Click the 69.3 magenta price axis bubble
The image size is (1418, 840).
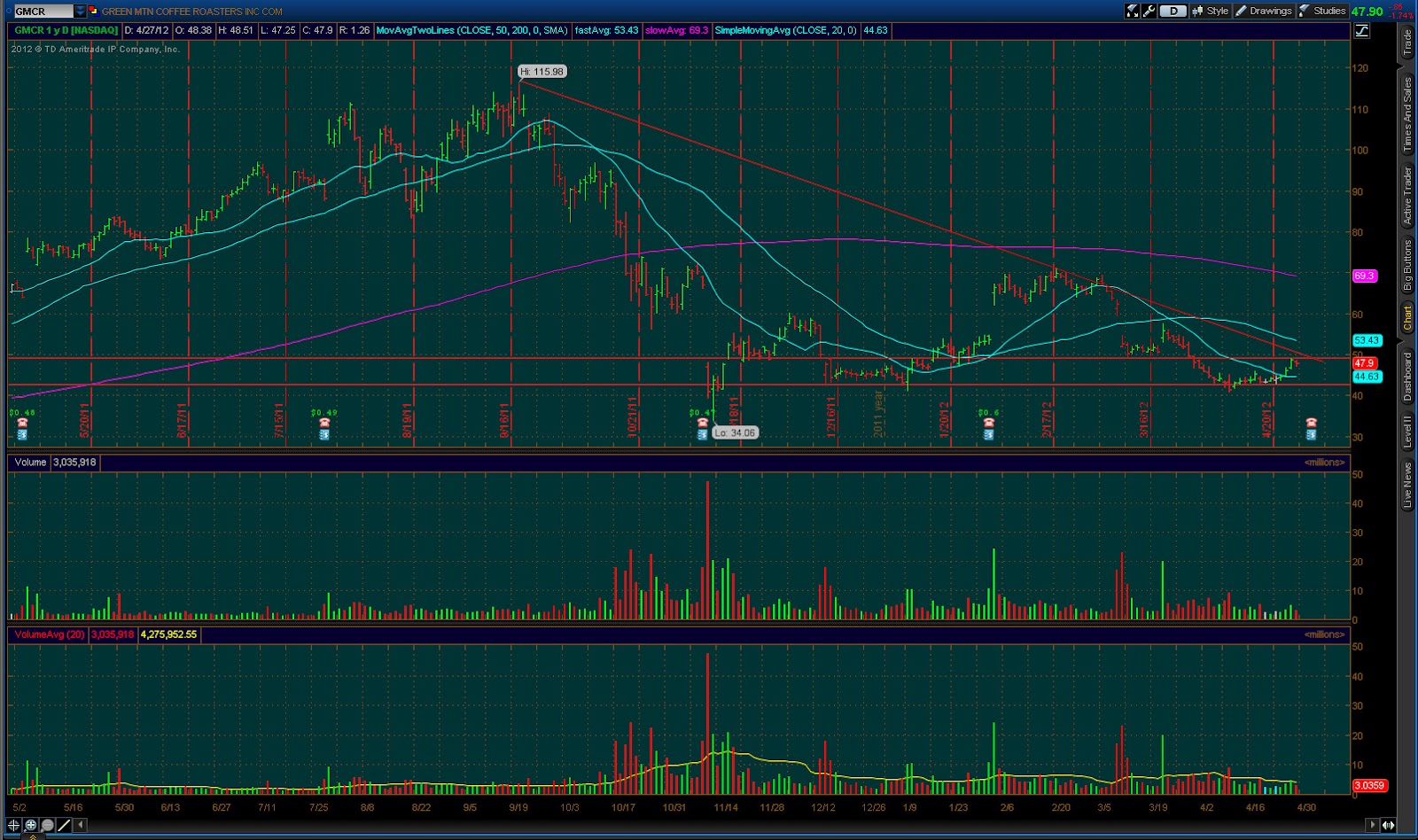coord(1365,276)
